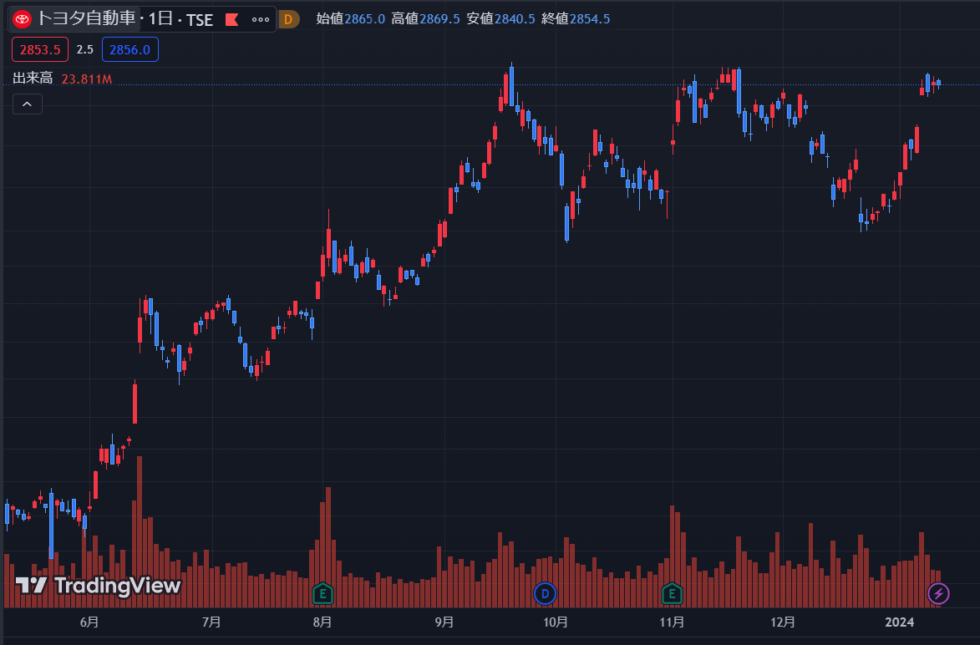Image resolution: width=980 pixels, height=645 pixels.
Task: Click the TSE exchange label
Action: tap(200, 20)
